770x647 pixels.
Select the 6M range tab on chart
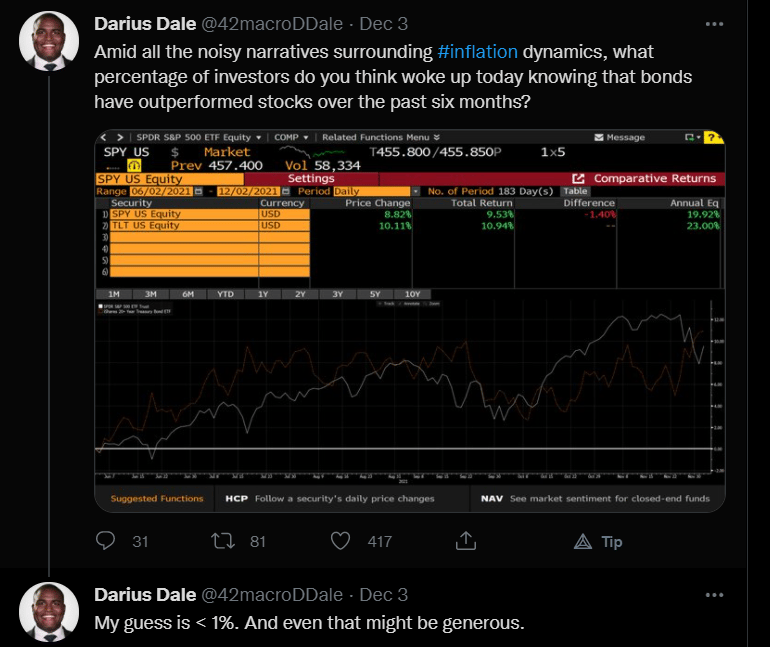[x=188, y=294]
